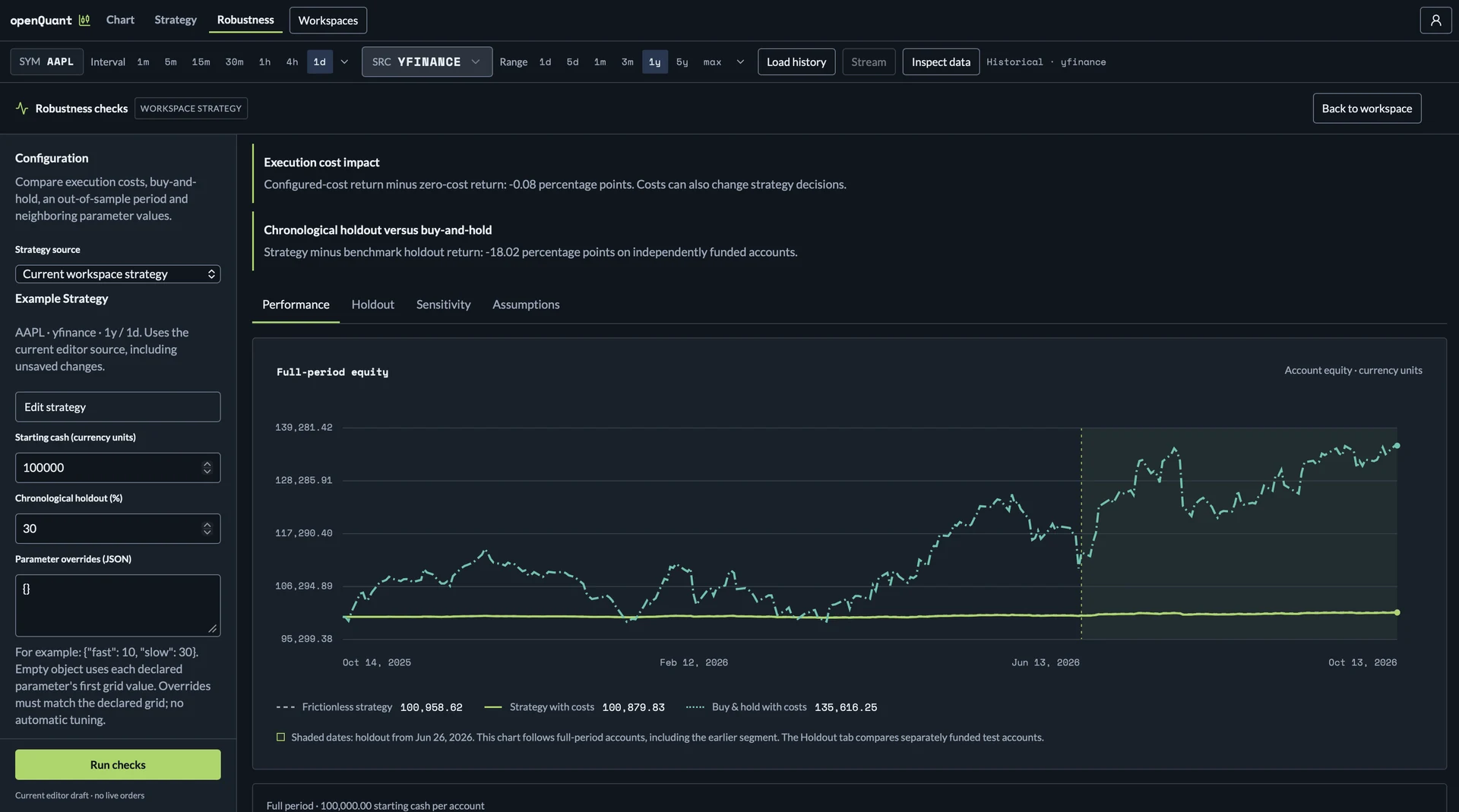Click the WORKSPACE STRATEGY badge
Screen dimensions: 1459x812
click(191, 109)
